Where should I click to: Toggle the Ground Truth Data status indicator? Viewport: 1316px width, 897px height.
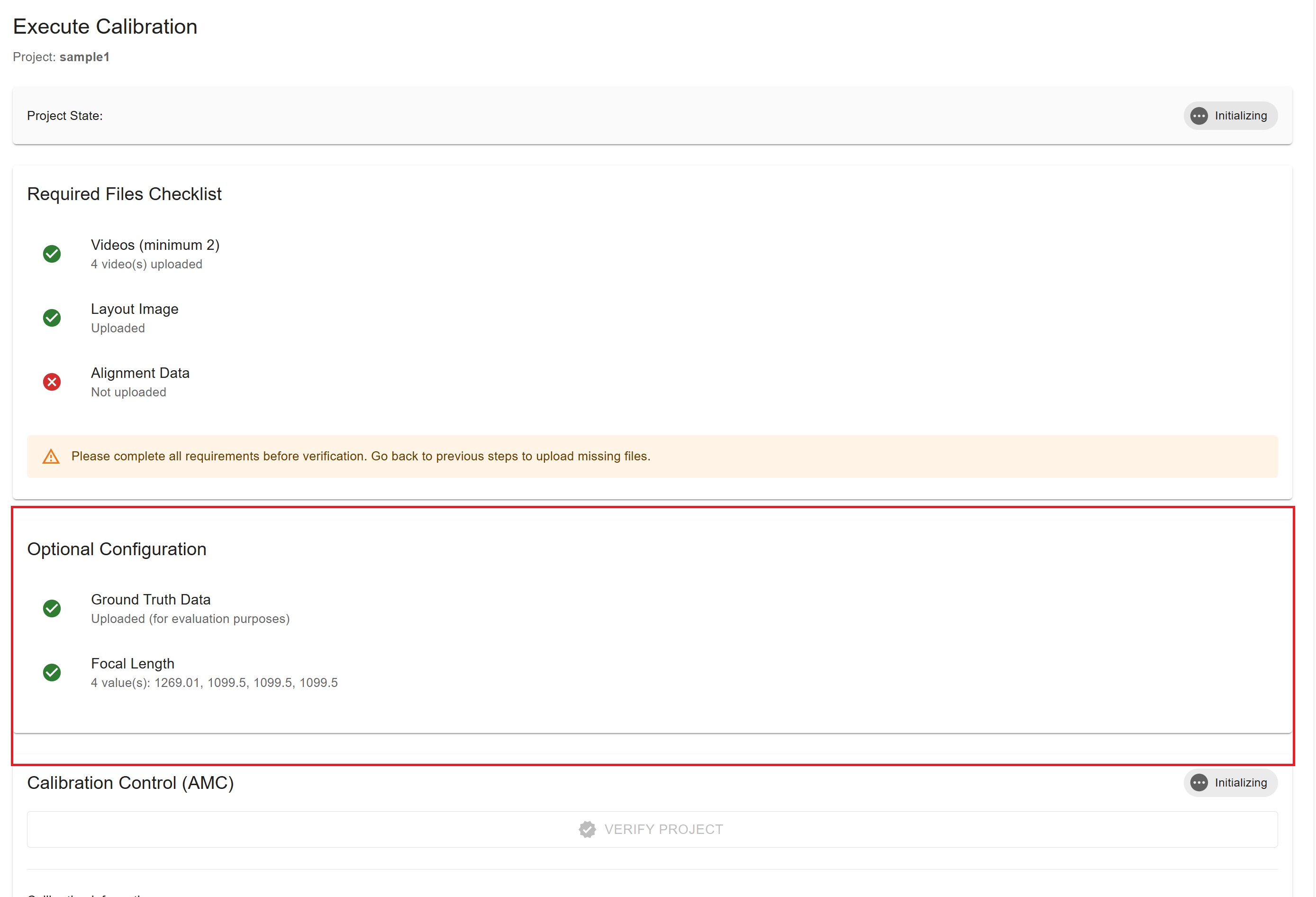pos(52,609)
